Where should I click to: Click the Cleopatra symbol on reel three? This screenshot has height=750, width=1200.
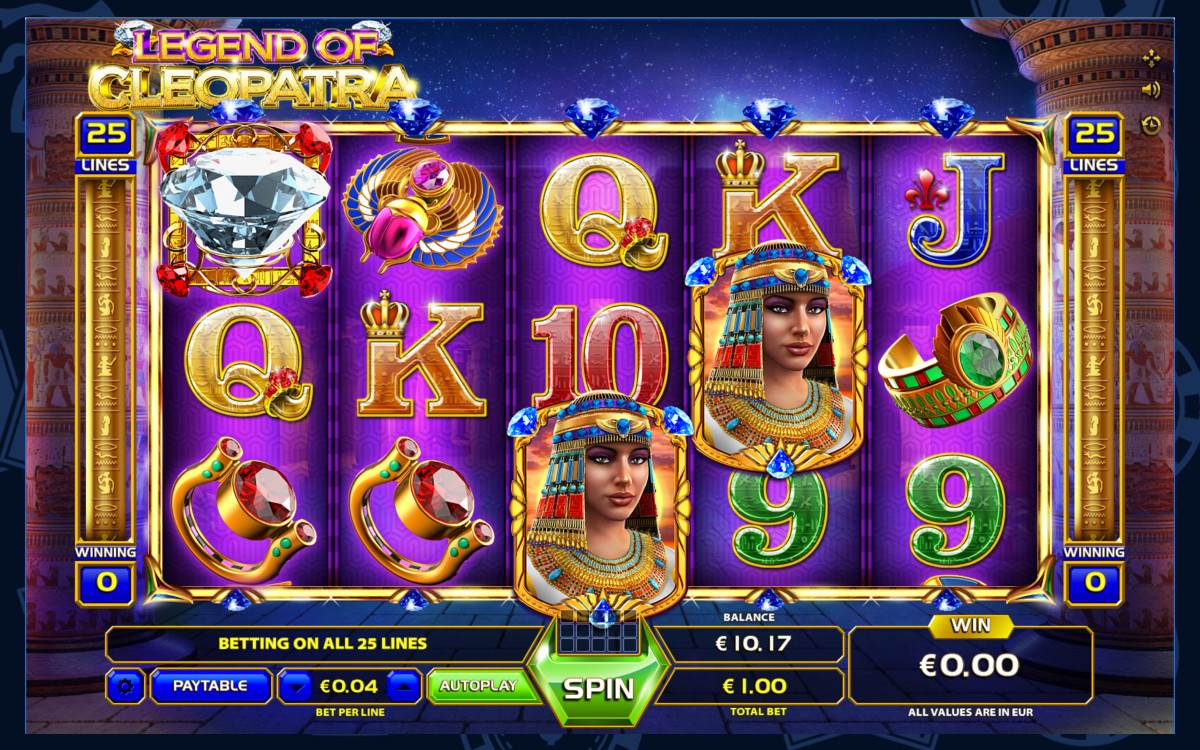pos(600,505)
